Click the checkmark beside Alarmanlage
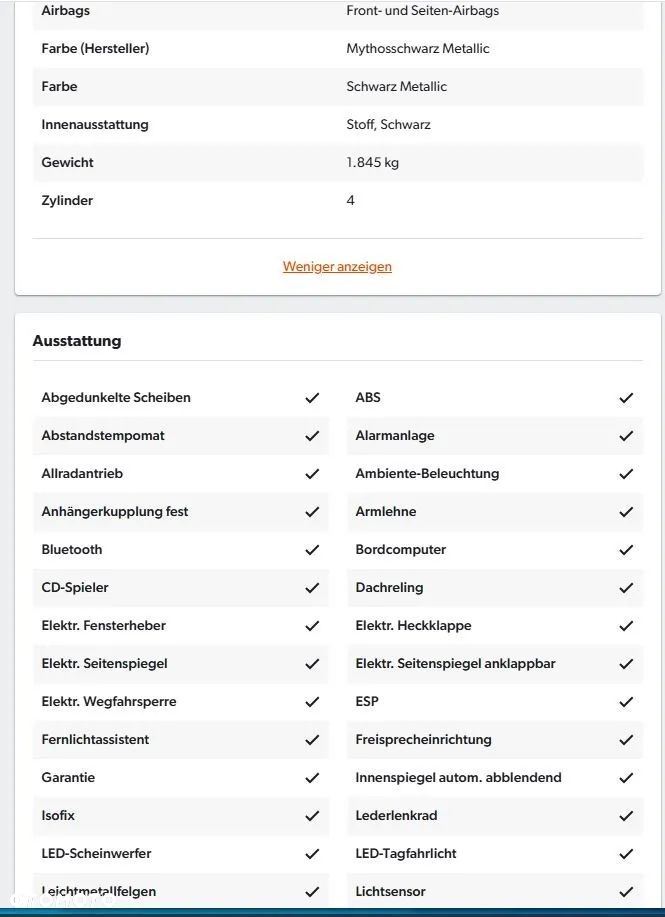The height and width of the screenshot is (917, 665). point(626,436)
